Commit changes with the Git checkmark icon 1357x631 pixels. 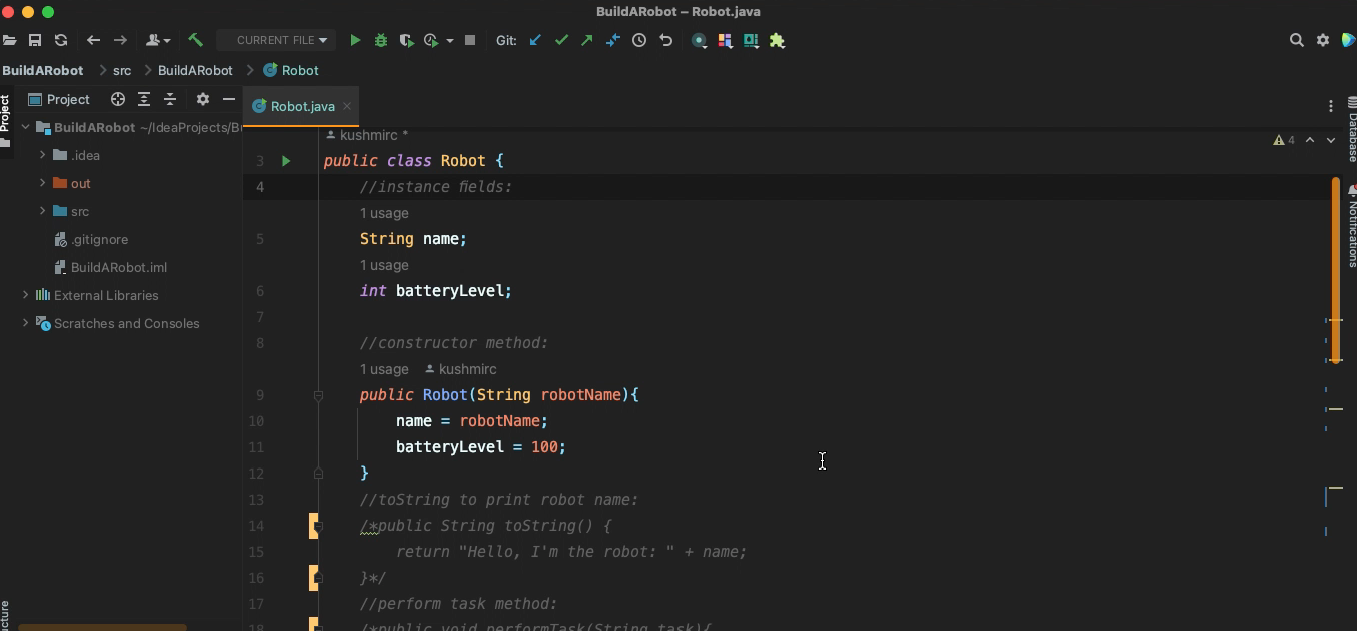[x=562, y=40]
